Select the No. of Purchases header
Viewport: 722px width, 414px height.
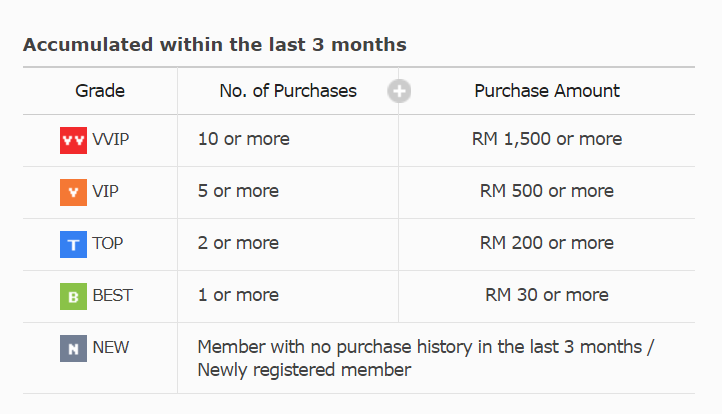[x=288, y=91]
